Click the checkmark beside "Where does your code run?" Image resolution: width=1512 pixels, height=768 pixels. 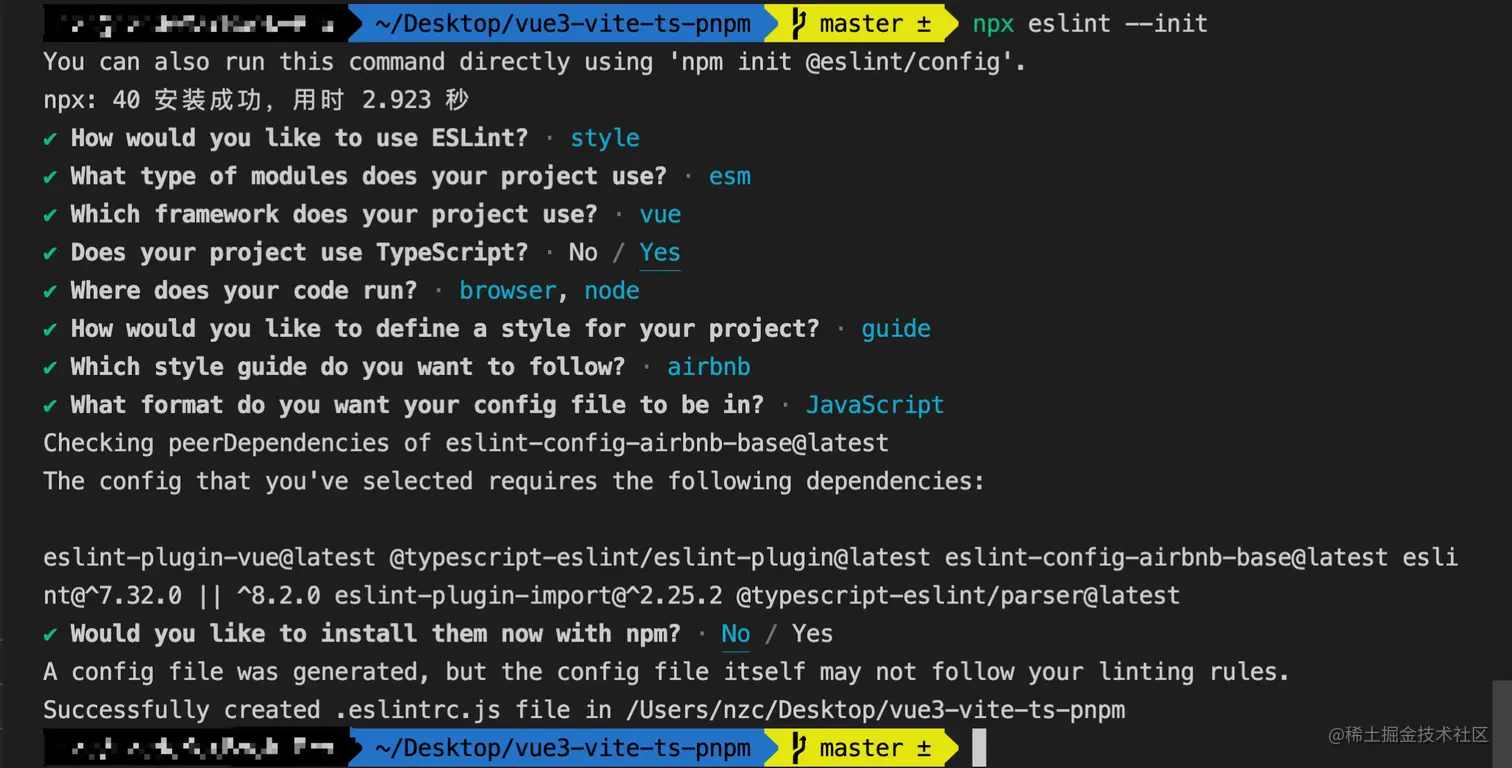pos(51,290)
